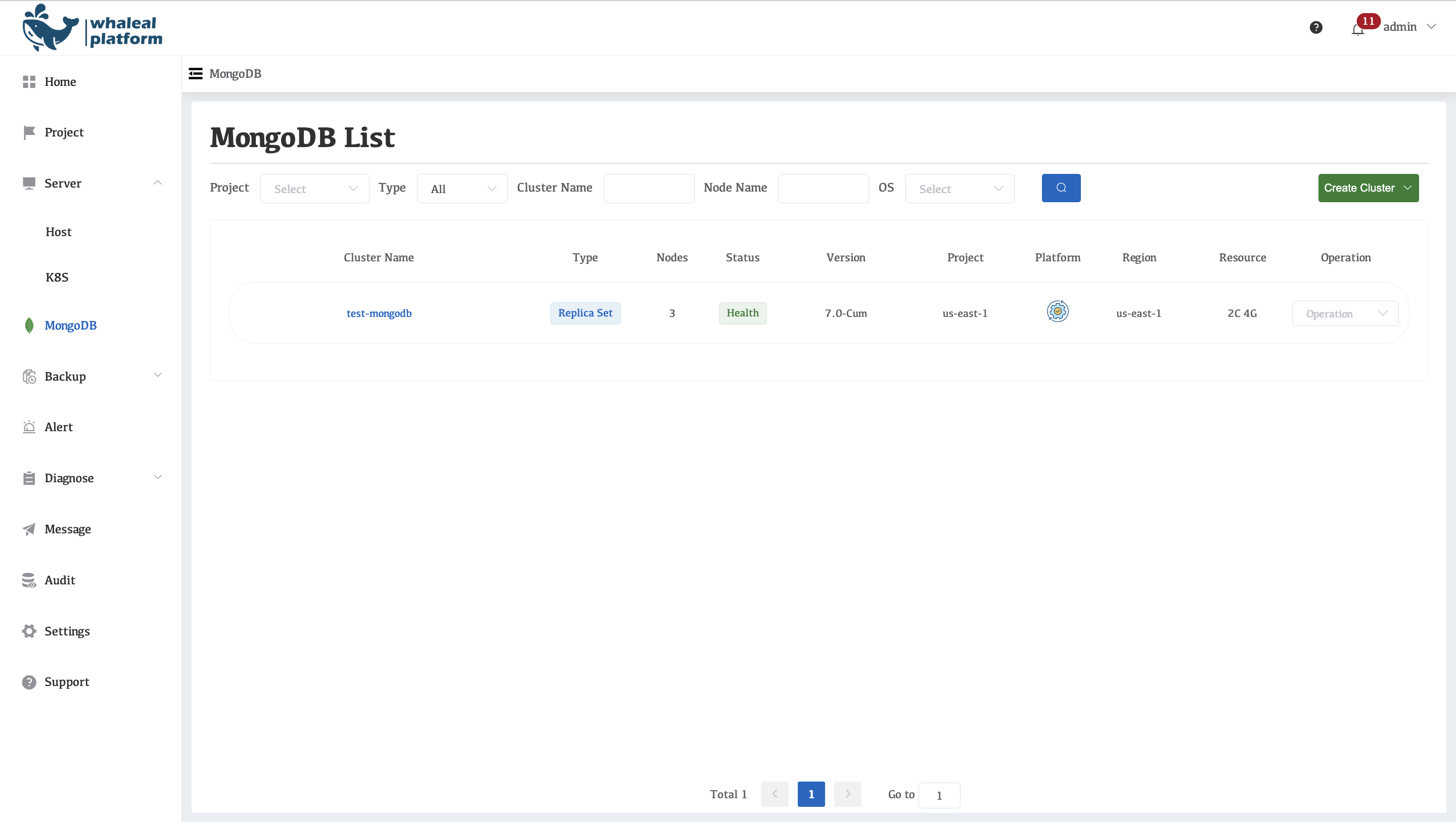Click the blue search magnifier button

[x=1061, y=188]
